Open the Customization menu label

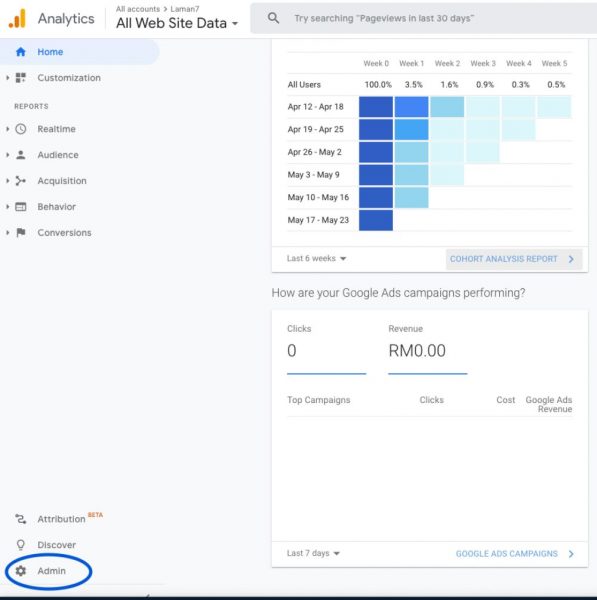click(x=69, y=78)
